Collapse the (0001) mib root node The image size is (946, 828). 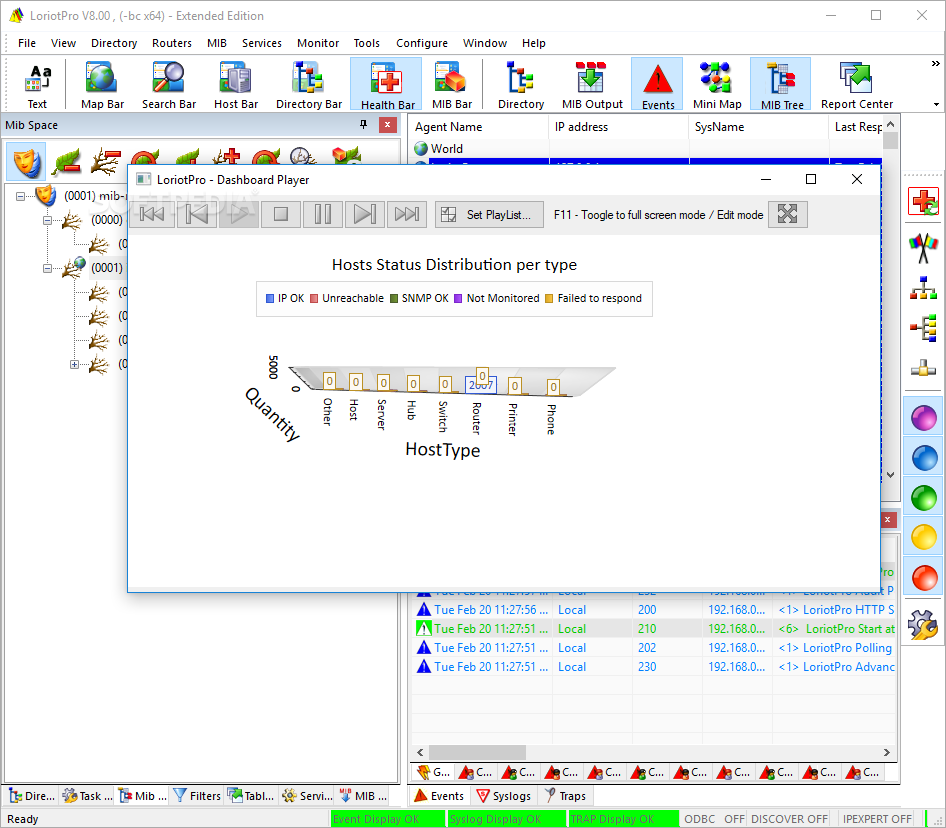pos(20,196)
